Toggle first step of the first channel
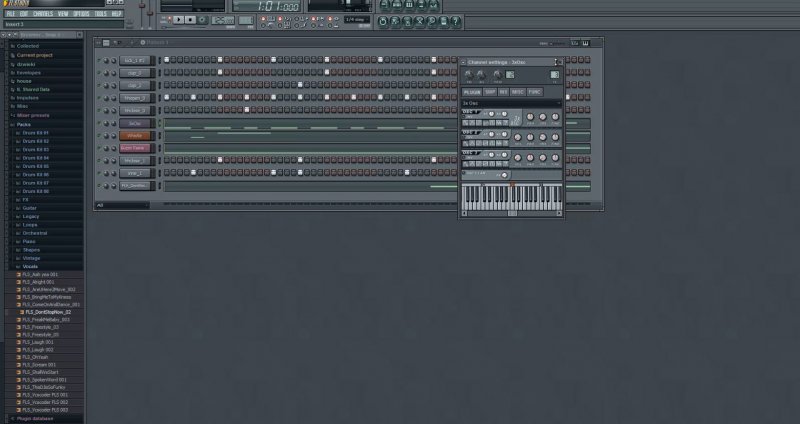800x424 pixels. point(167,60)
